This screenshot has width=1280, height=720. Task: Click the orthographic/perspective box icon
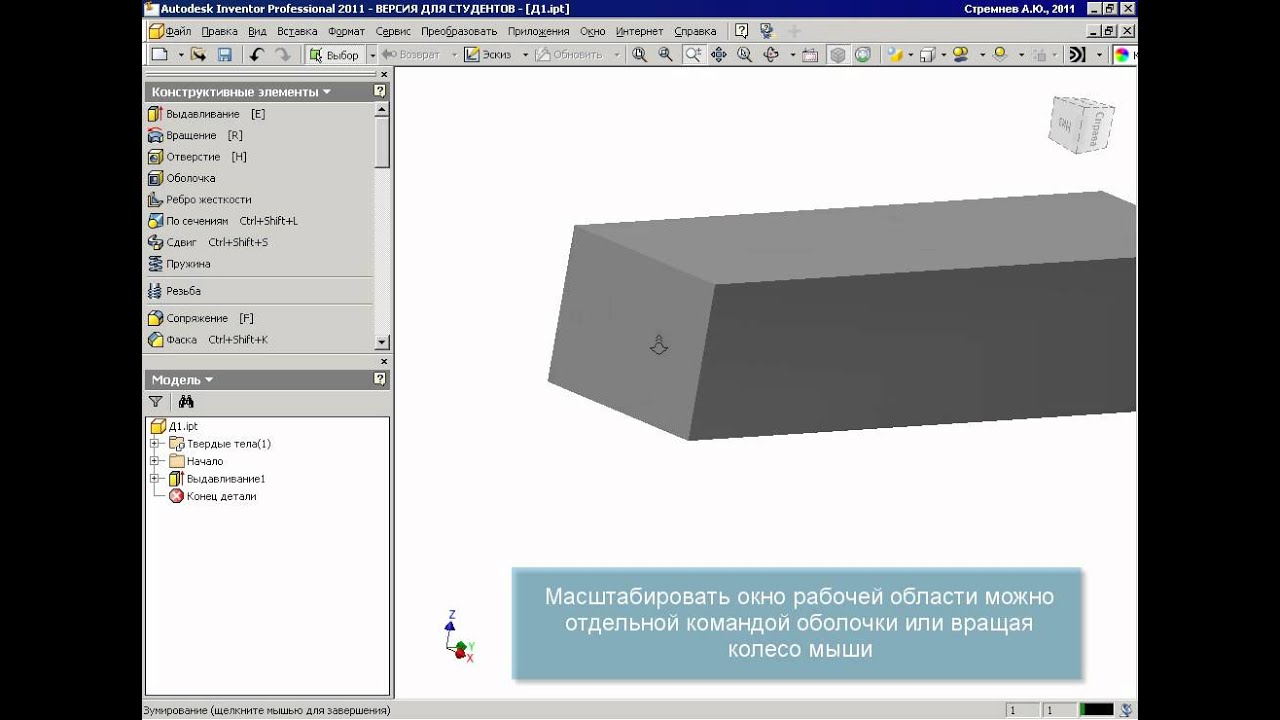point(928,55)
